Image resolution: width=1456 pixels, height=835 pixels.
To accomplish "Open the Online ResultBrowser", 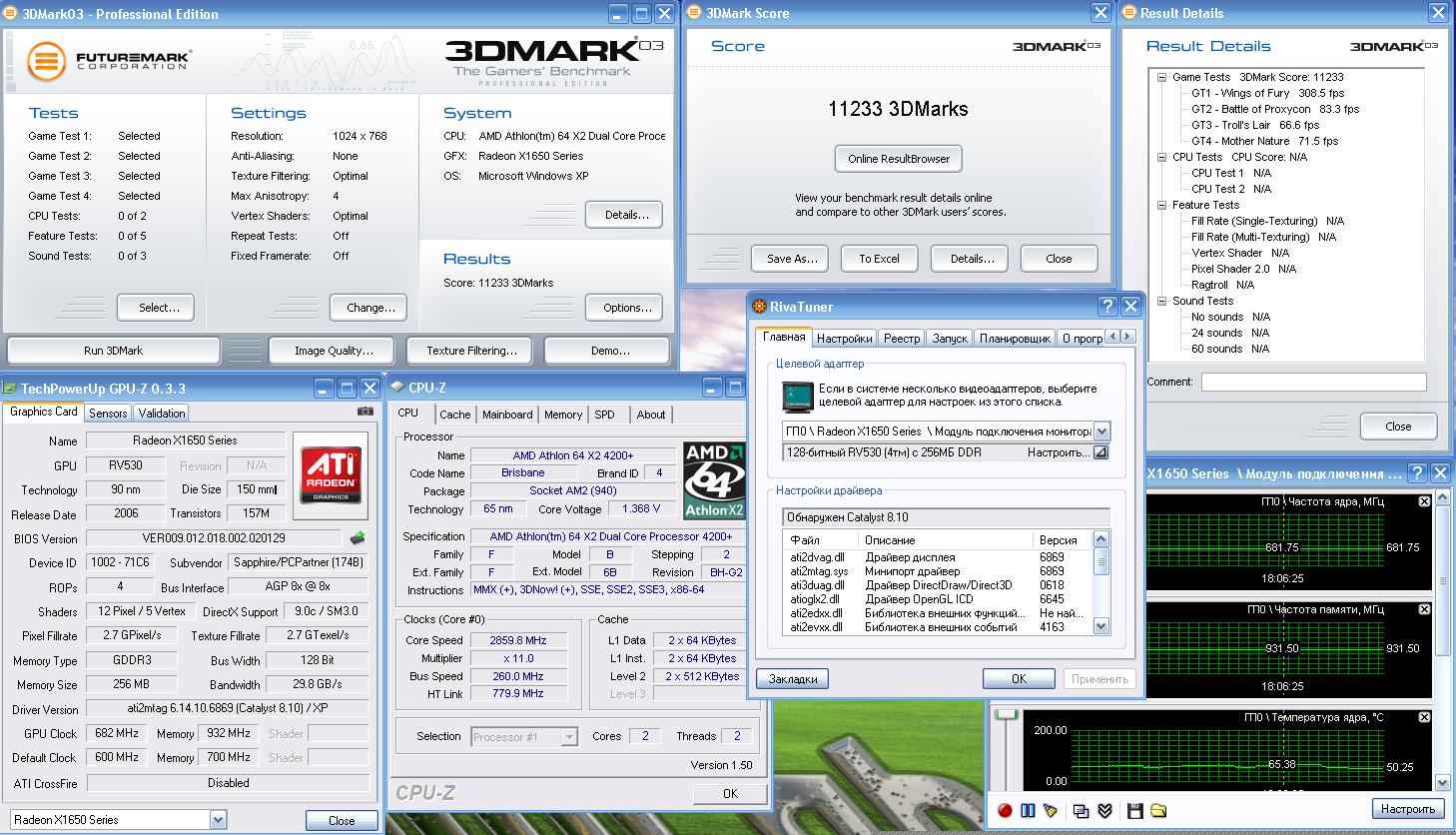I will [899, 159].
